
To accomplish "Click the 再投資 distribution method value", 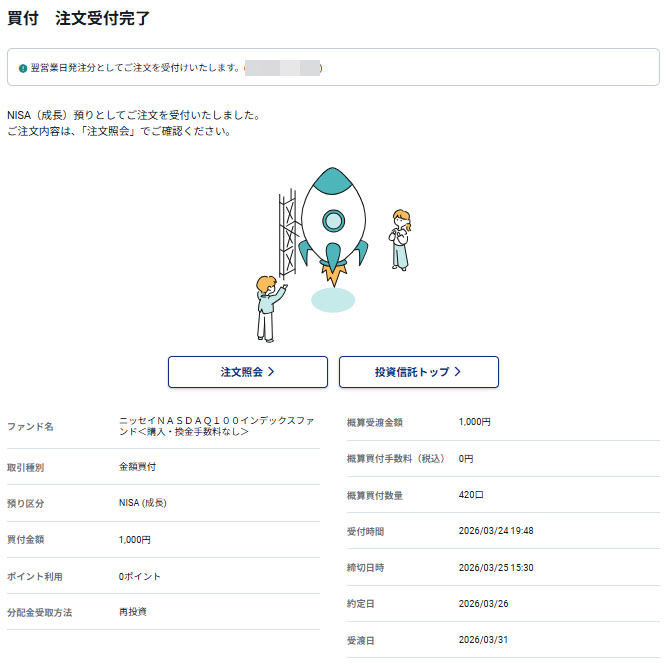I will 132,612.
